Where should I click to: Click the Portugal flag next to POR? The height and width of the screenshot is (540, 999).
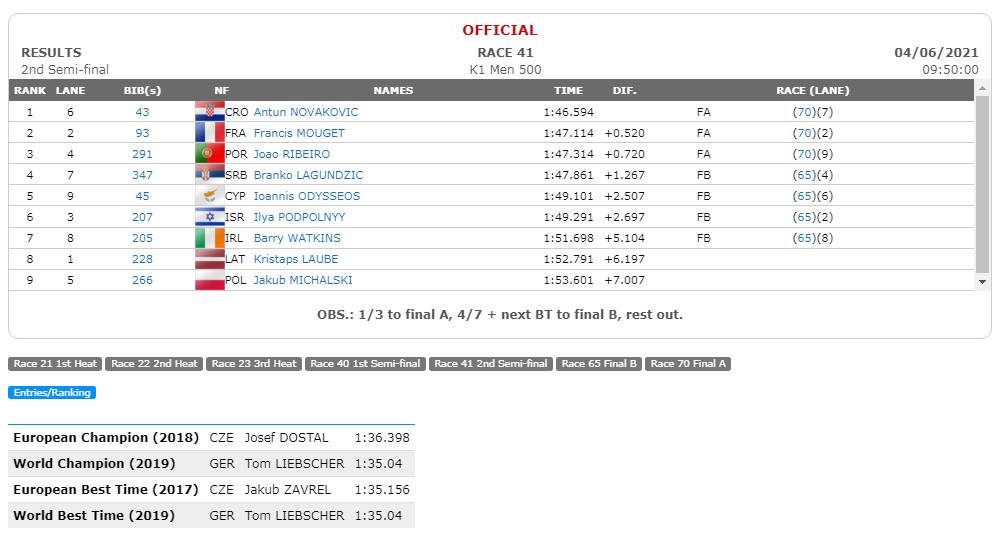pyautogui.click(x=210, y=153)
